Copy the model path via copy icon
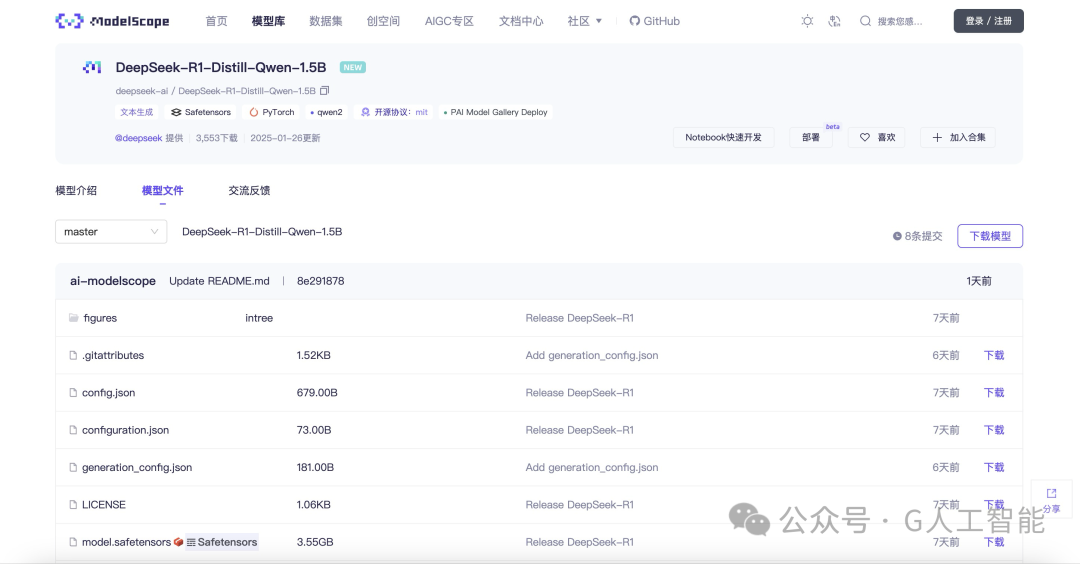Screen dimensions: 1080x564 tap(324, 91)
